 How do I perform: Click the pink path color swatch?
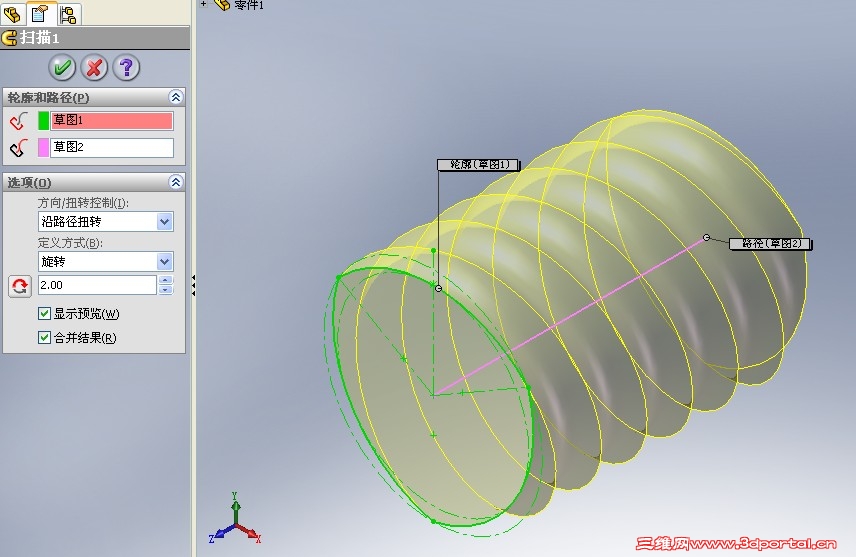pyautogui.click(x=43, y=147)
